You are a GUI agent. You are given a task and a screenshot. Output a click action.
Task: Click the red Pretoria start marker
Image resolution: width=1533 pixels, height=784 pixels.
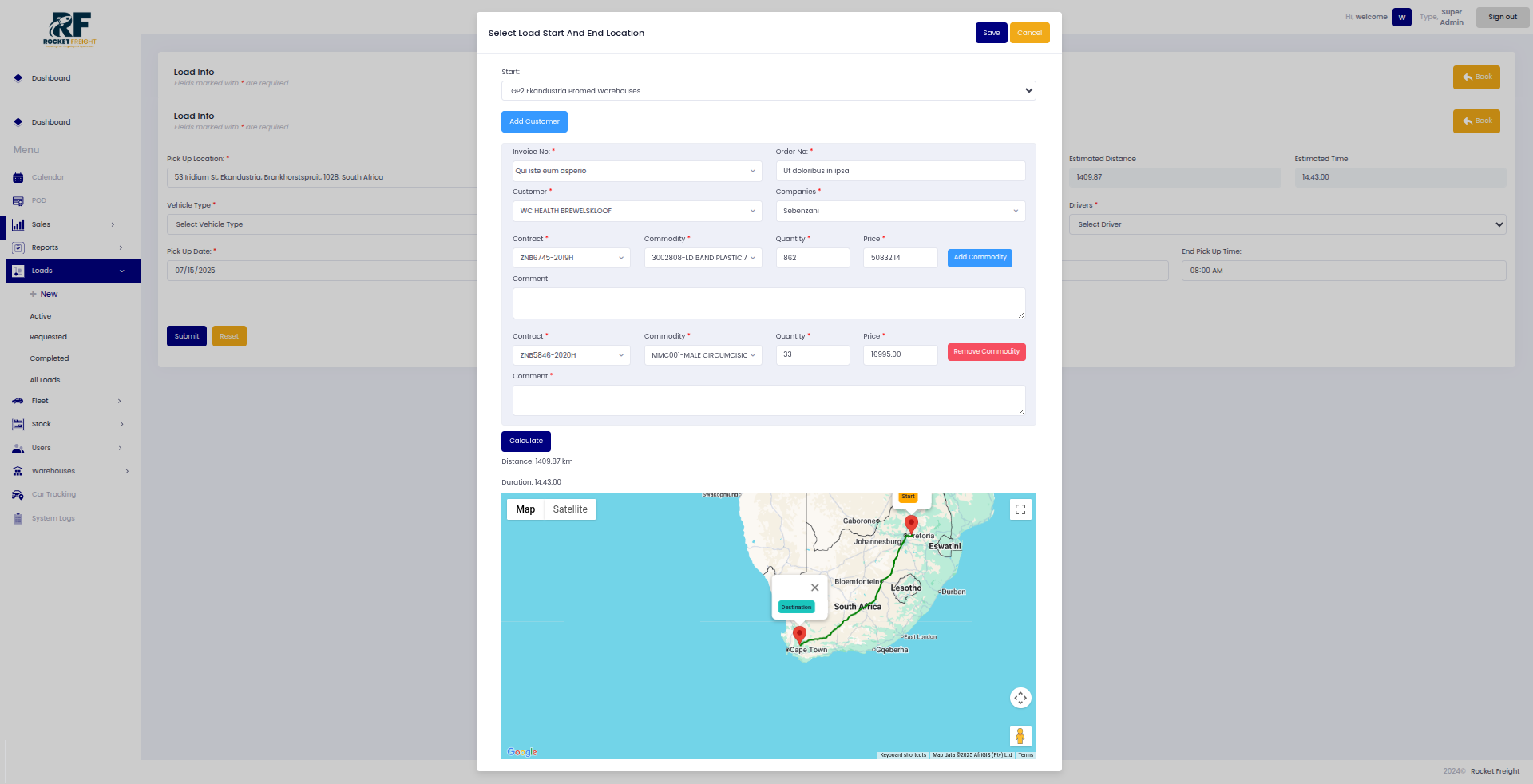911,524
